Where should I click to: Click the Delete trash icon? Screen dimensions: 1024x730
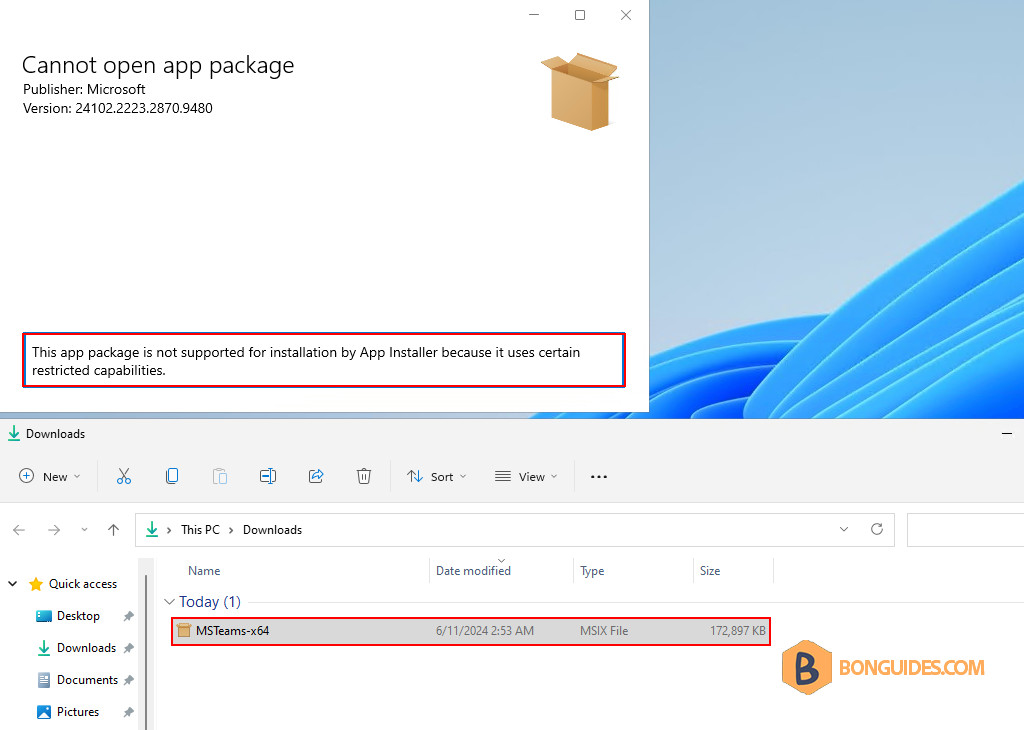[x=364, y=476]
